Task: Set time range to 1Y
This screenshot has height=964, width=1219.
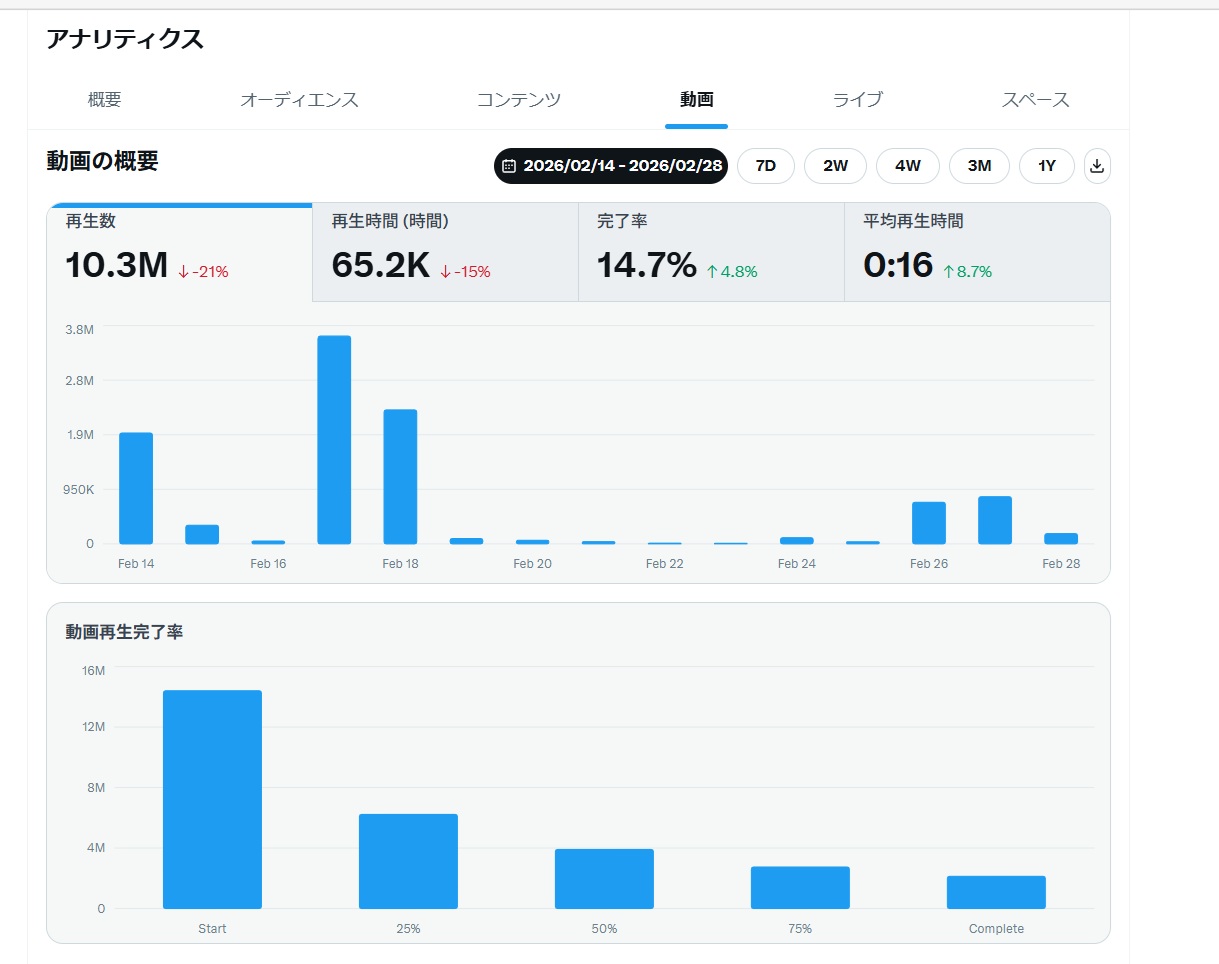Action: click(1046, 166)
